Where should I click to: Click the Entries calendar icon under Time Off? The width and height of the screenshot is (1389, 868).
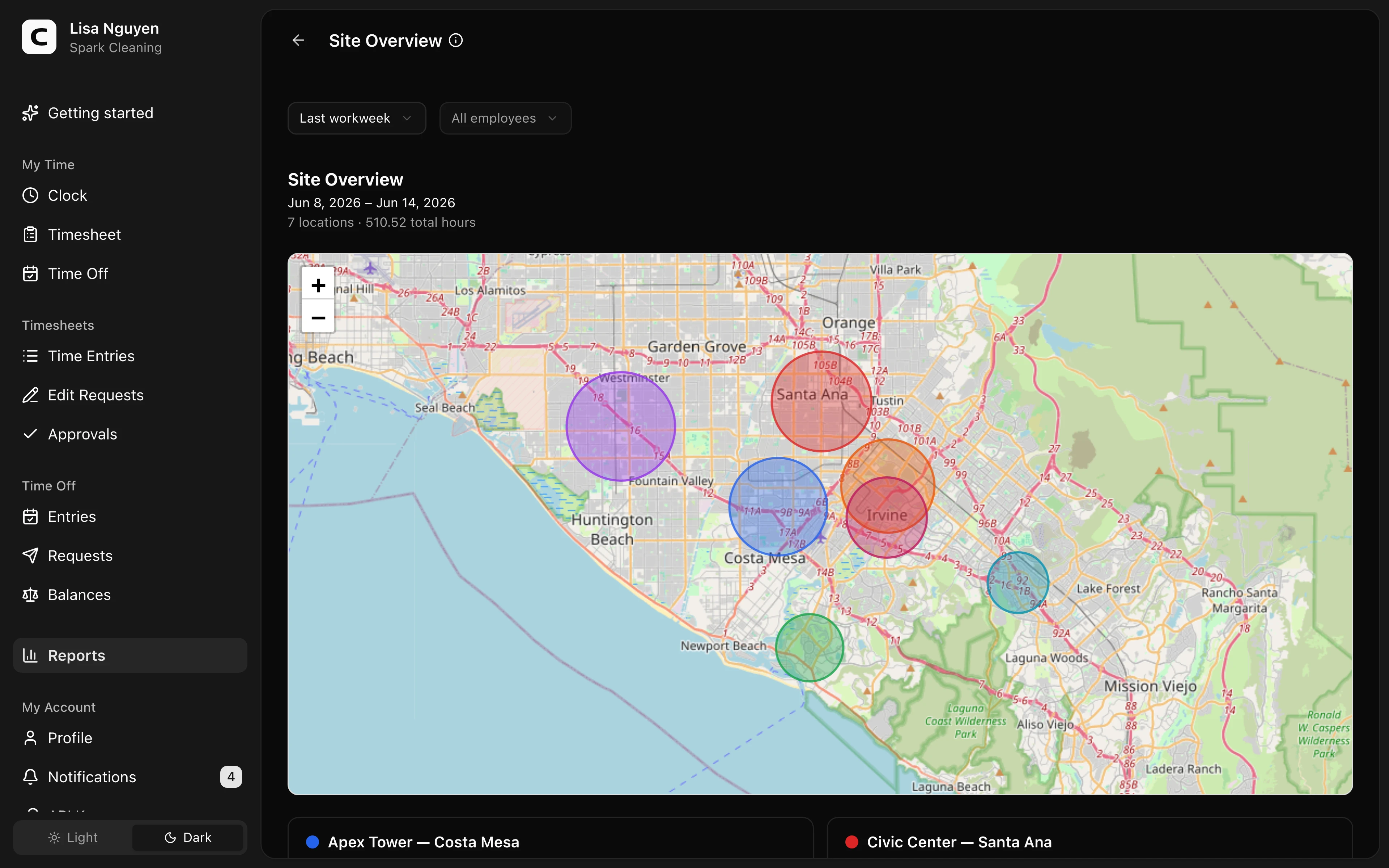(x=30, y=517)
